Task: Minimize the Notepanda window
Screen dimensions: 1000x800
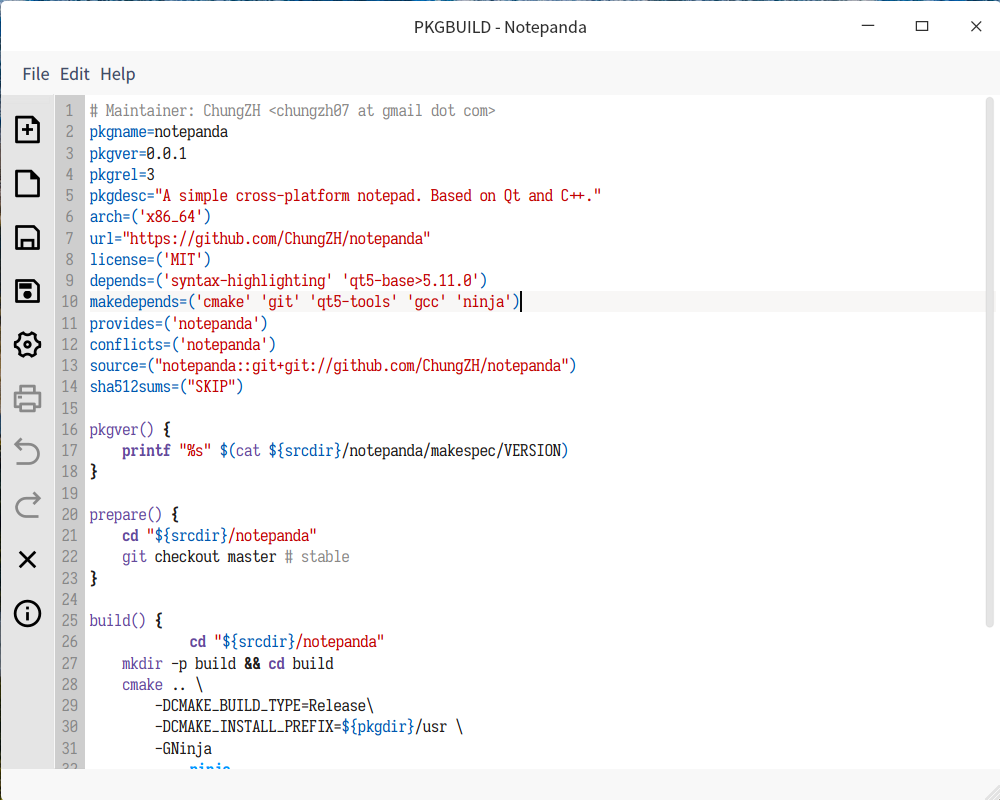Action: [868, 26]
